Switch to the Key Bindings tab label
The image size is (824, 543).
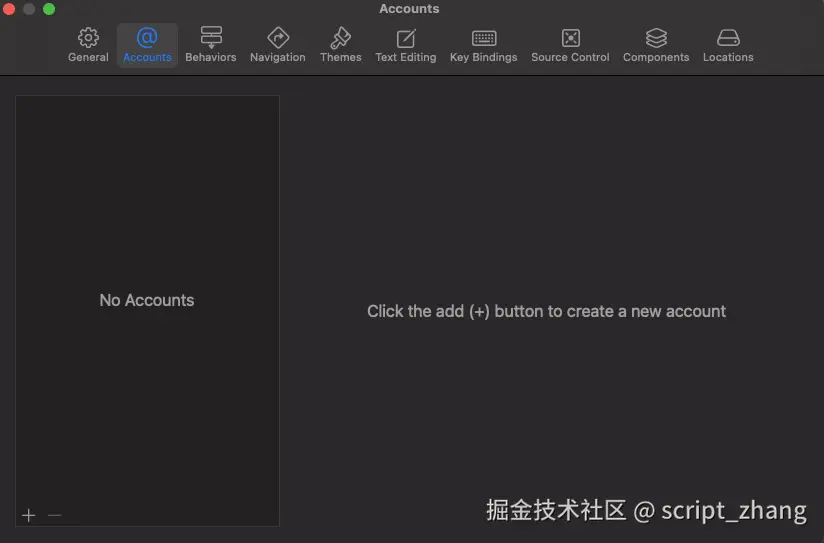(484, 58)
